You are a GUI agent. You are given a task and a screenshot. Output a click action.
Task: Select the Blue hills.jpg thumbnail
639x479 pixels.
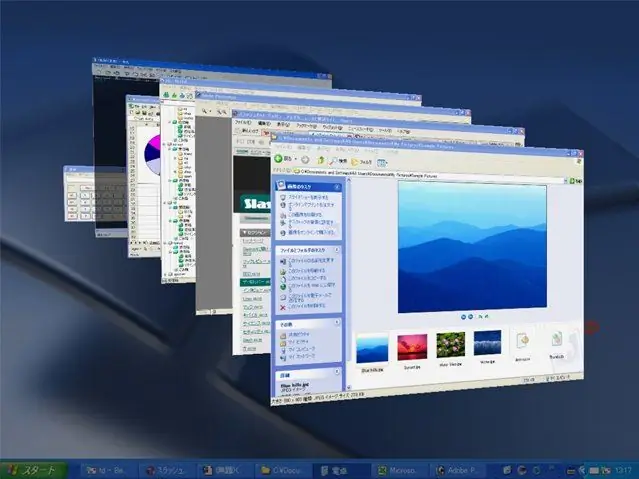(372, 349)
